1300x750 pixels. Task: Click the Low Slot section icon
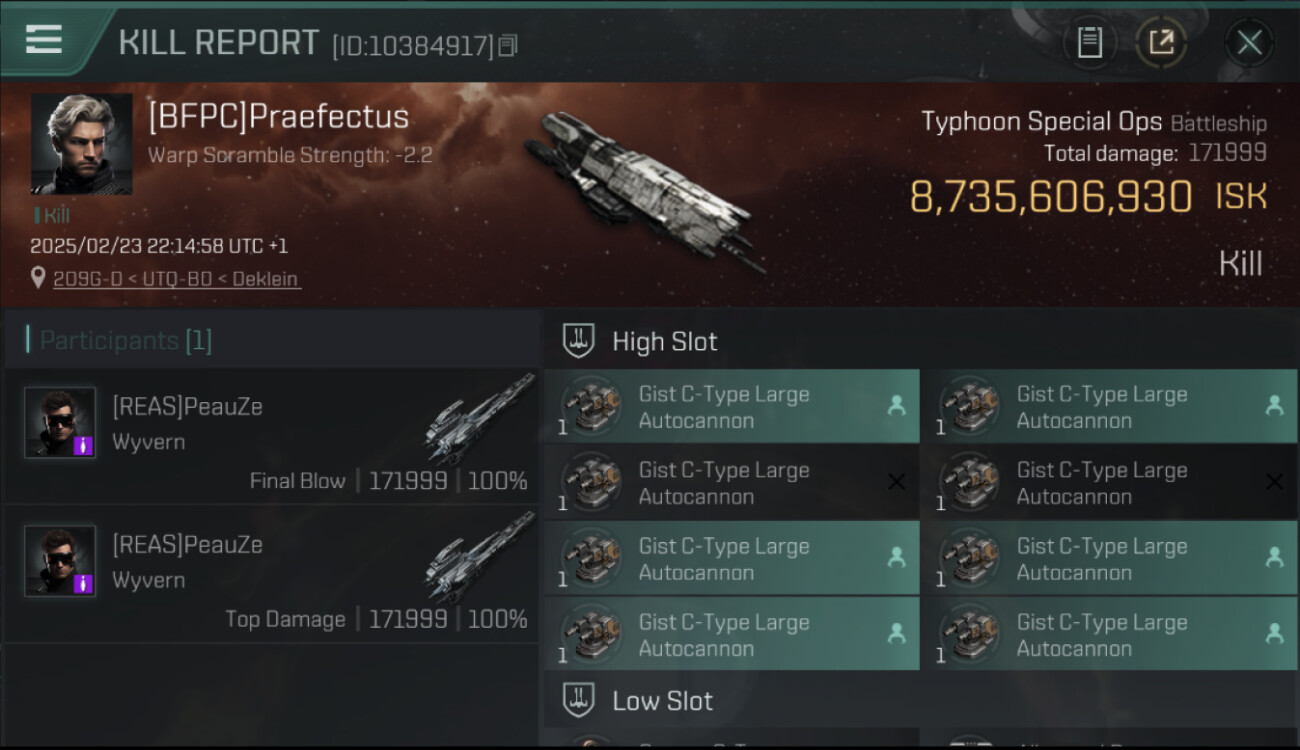click(x=578, y=701)
